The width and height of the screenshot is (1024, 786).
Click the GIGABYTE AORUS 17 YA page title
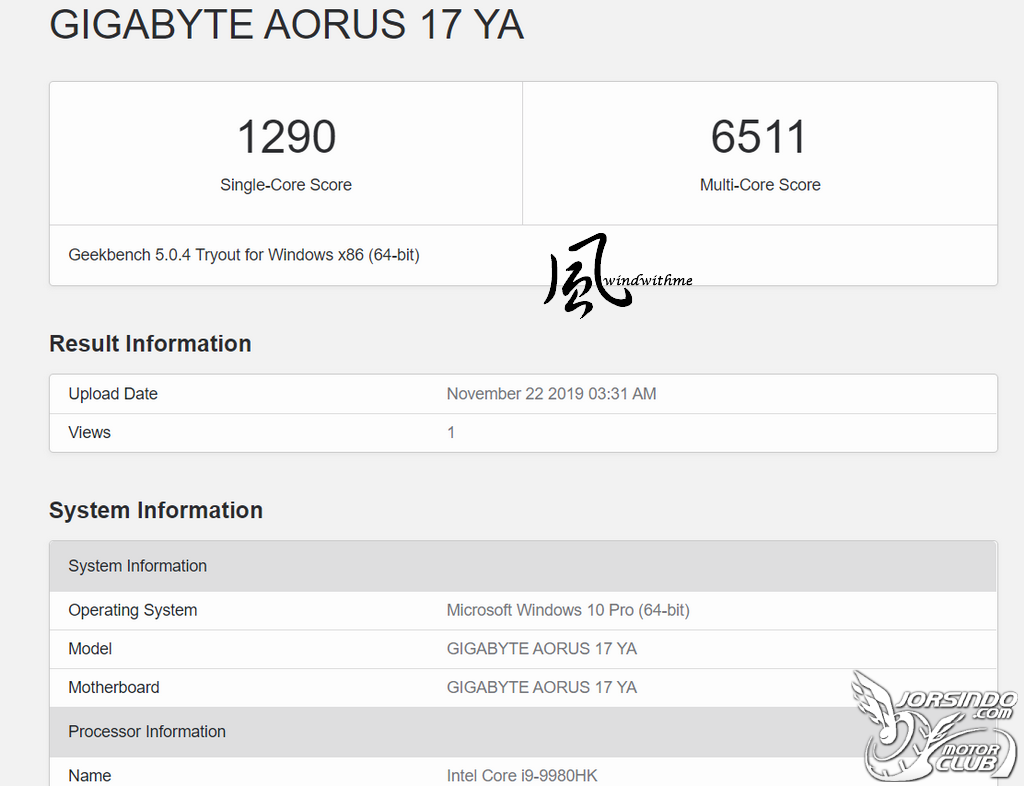[x=287, y=25]
